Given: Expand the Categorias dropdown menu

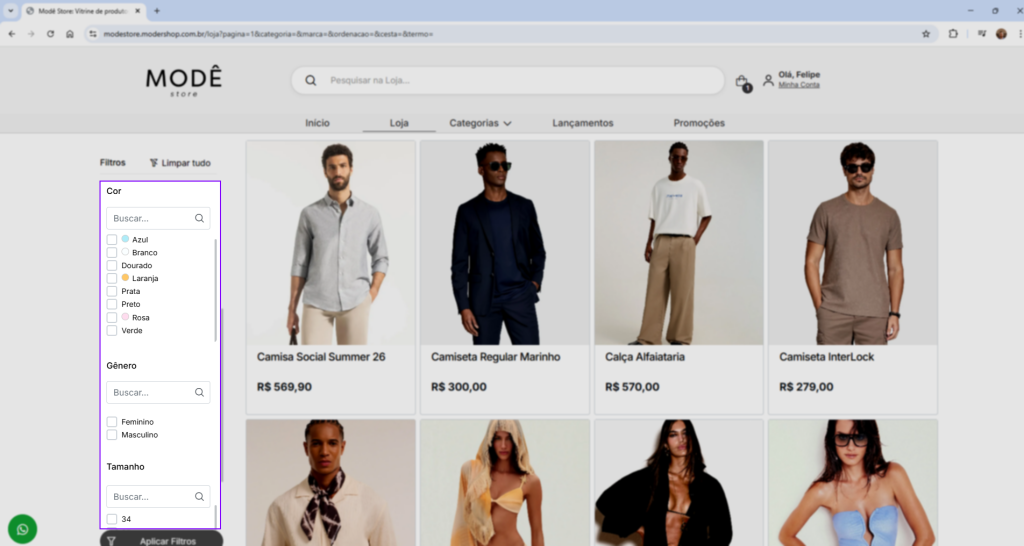Looking at the screenshot, I should point(480,123).
